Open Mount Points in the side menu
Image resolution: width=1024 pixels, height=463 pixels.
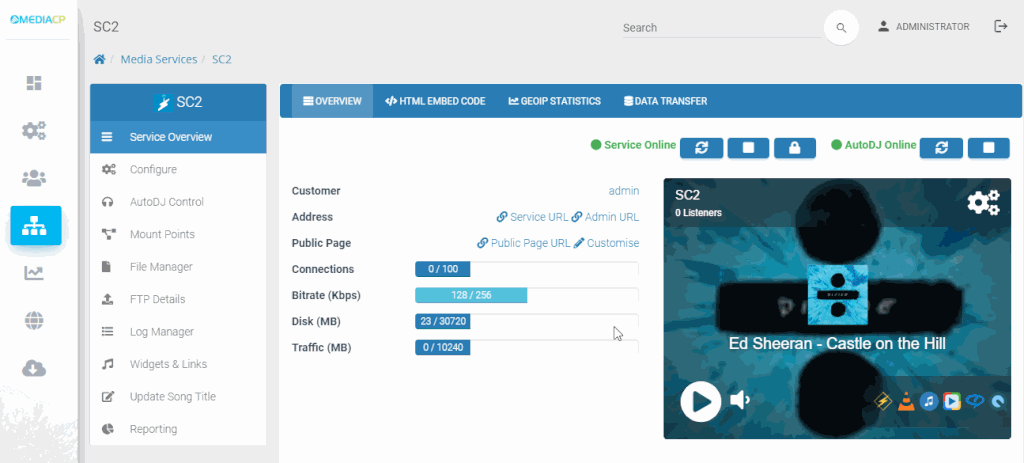178,234
